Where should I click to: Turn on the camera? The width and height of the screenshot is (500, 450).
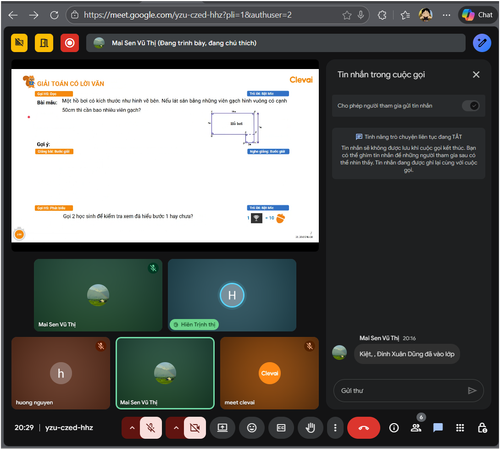tap(195, 428)
